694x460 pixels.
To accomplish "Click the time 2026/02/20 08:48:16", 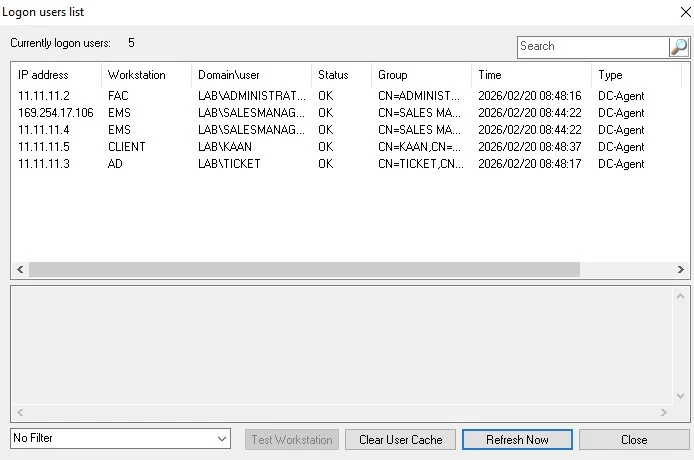I will [x=530, y=96].
